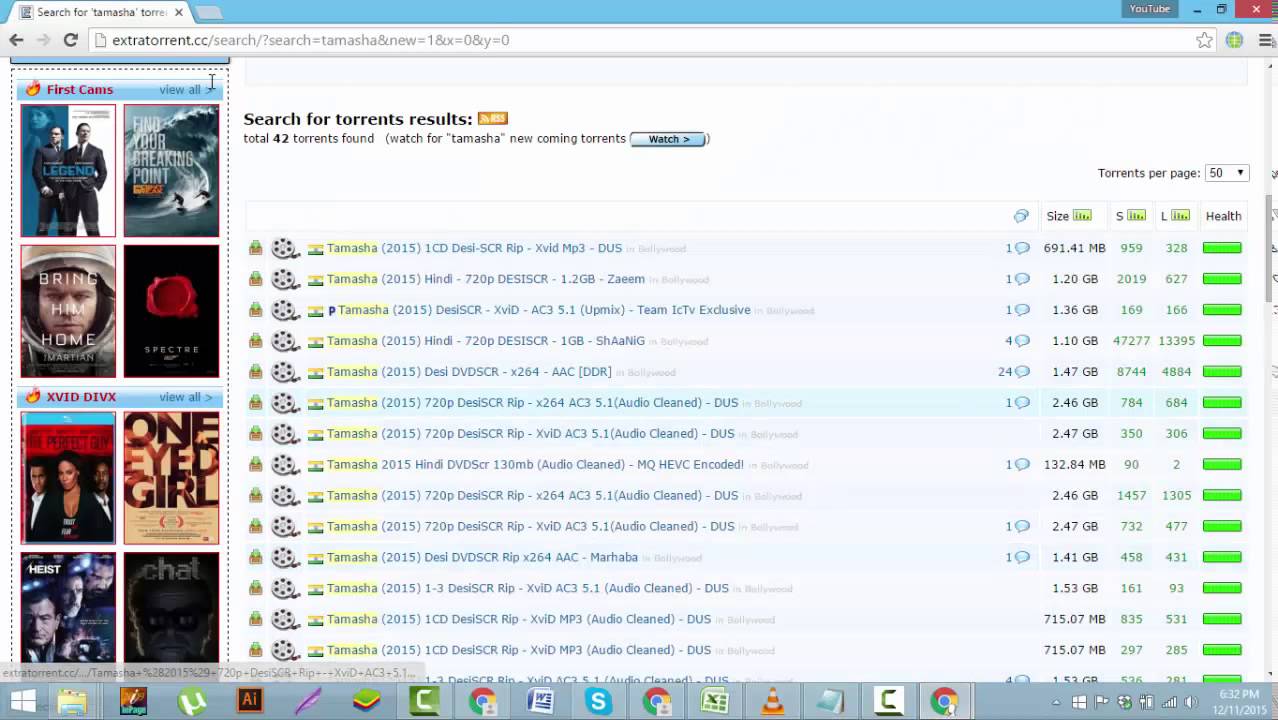Open VLC media player from the taskbar

(773, 702)
